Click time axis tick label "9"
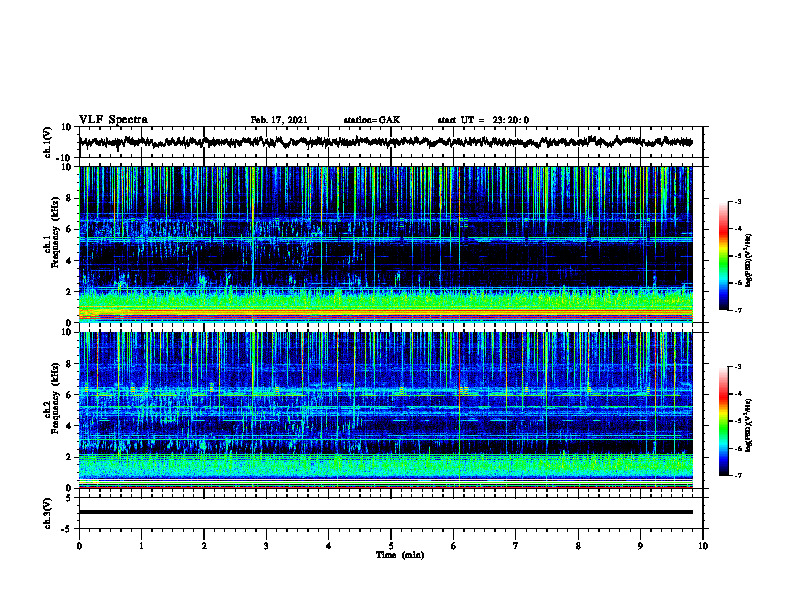This screenshot has width=792, height=612. pyautogui.click(x=640, y=546)
